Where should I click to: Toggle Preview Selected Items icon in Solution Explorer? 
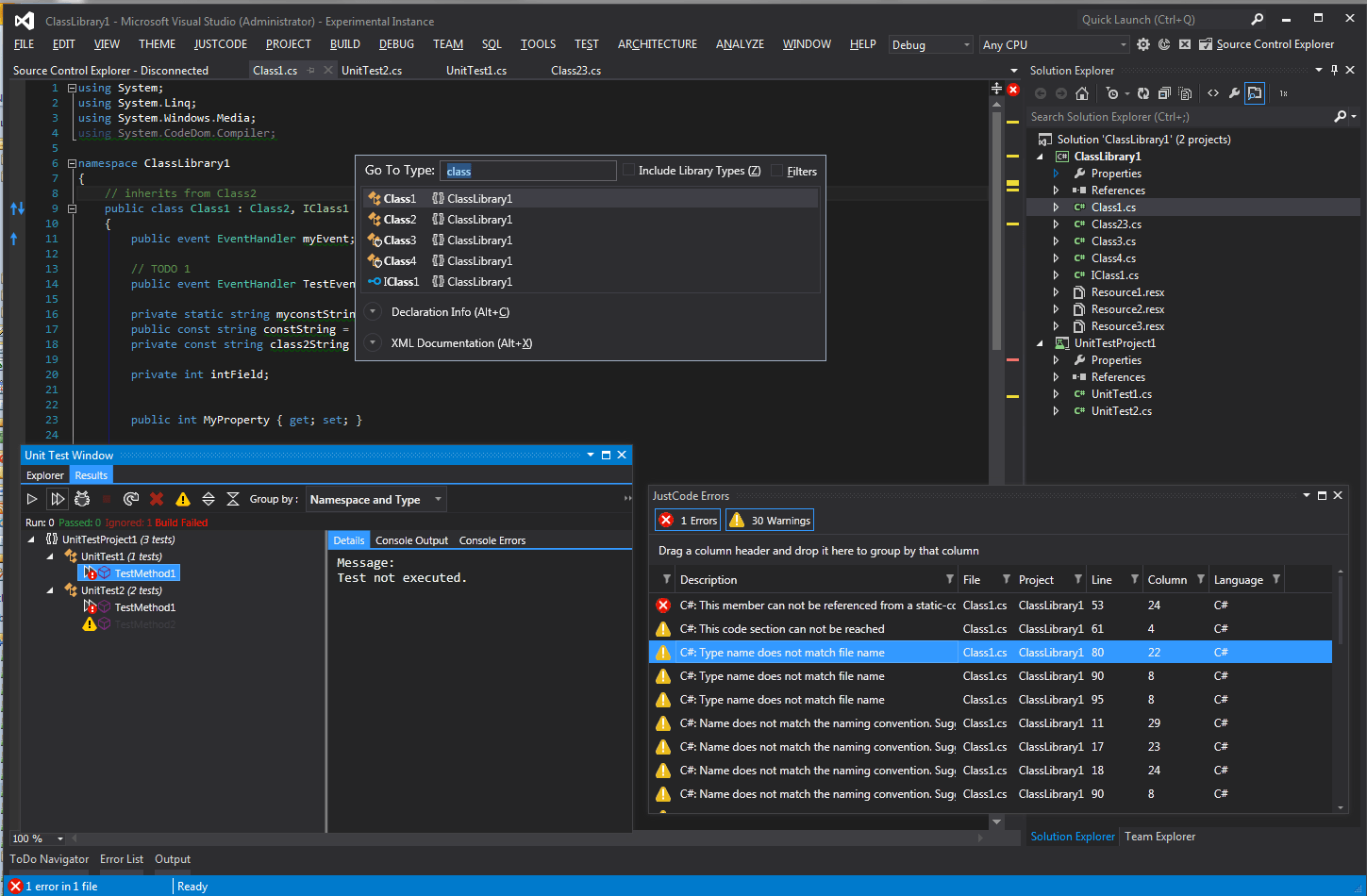(x=1255, y=93)
